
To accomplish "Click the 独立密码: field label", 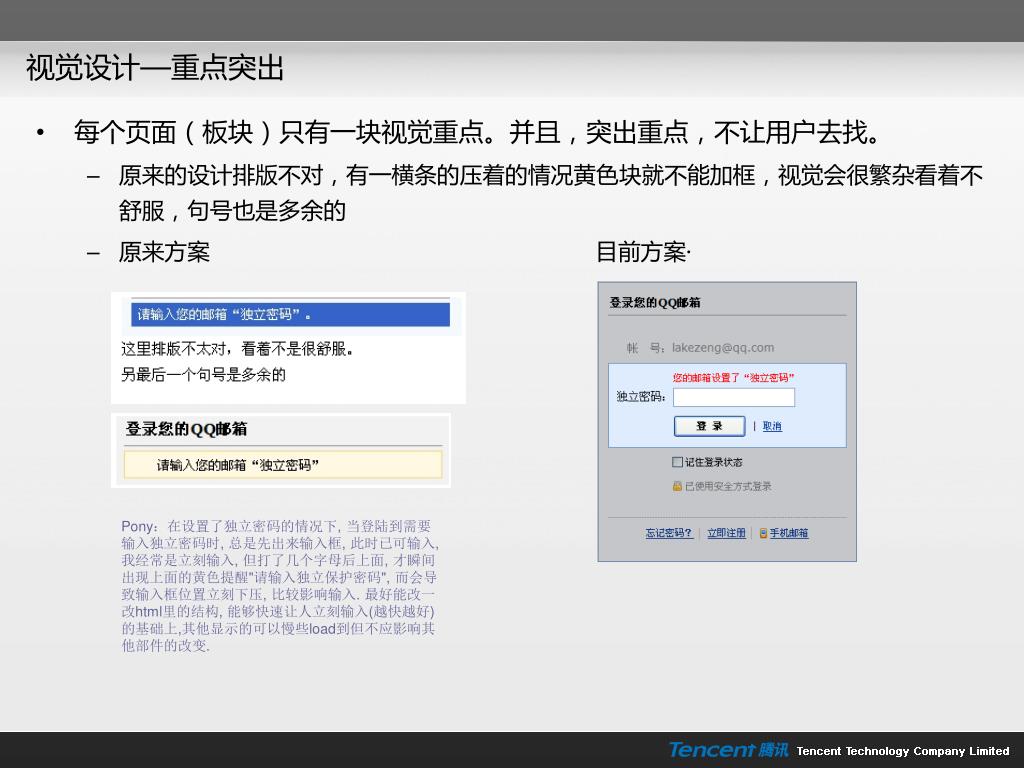I will (x=641, y=396).
